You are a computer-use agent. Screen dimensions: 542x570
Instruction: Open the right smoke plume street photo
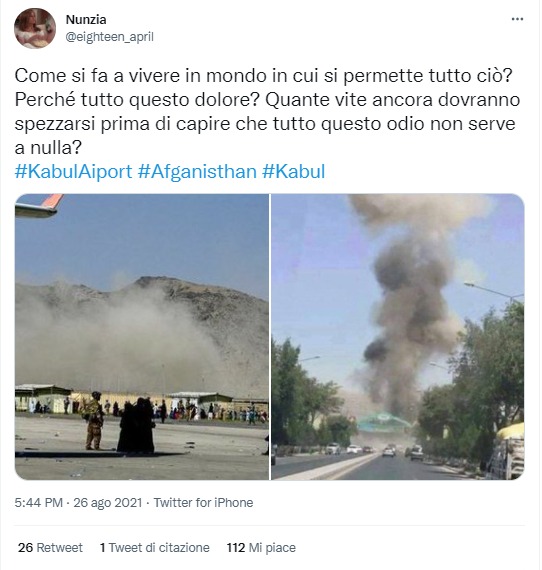click(x=398, y=337)
